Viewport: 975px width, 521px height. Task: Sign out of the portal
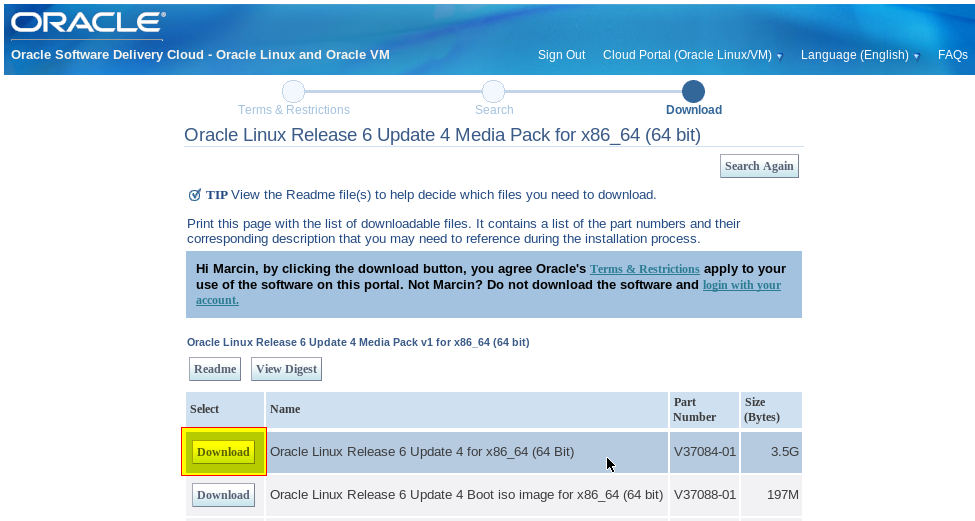561,55
